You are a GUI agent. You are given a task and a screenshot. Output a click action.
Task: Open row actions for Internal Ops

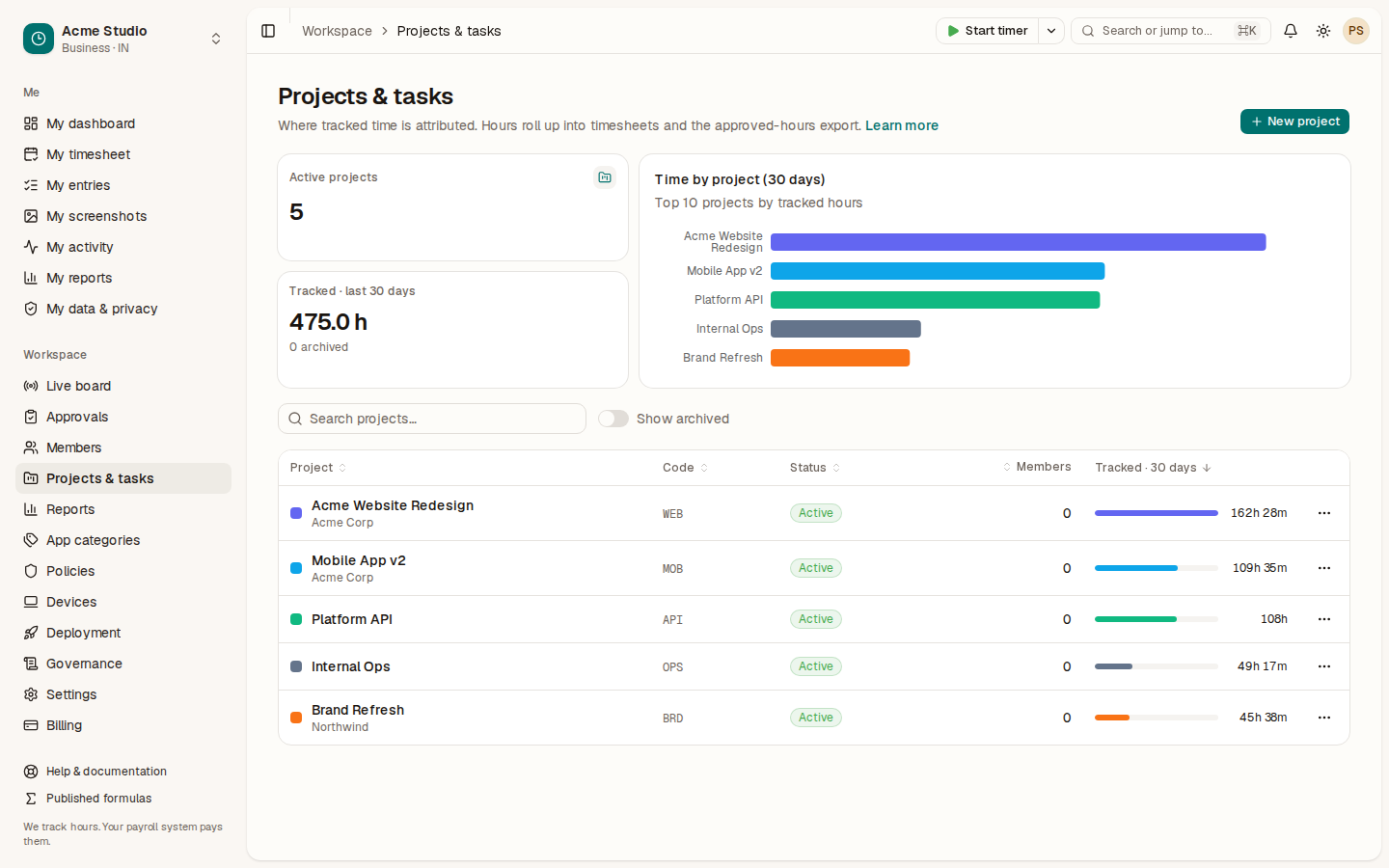pyautogui.click(x=1324, y=666)
